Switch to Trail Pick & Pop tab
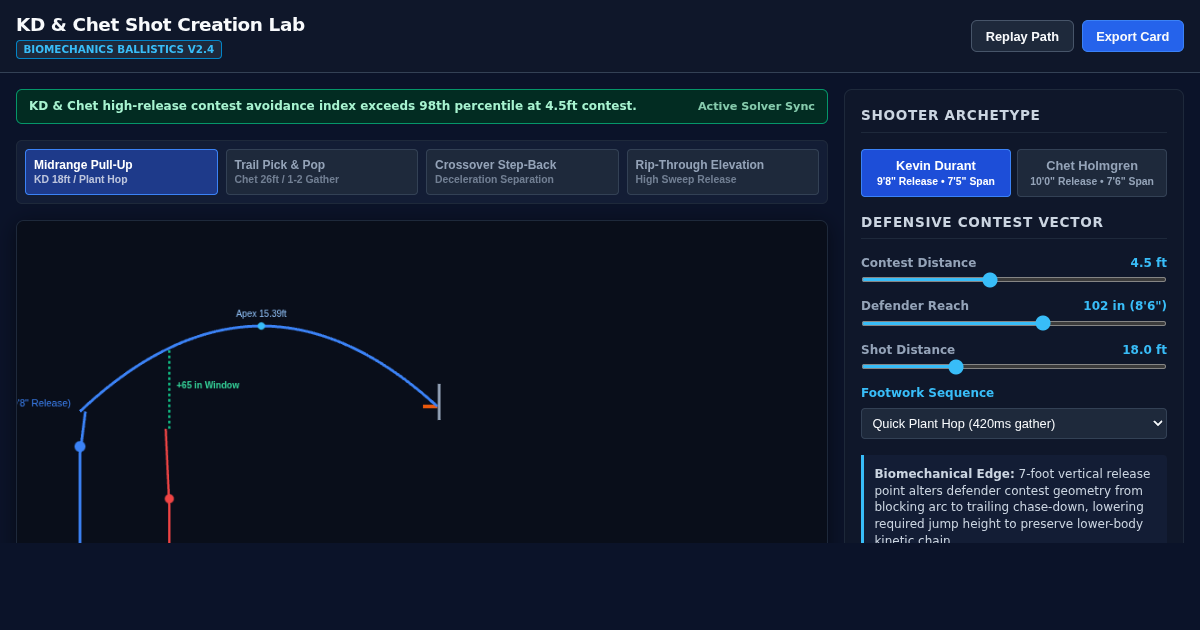Viewport: 1200px width, 630px height. (322, 172)
